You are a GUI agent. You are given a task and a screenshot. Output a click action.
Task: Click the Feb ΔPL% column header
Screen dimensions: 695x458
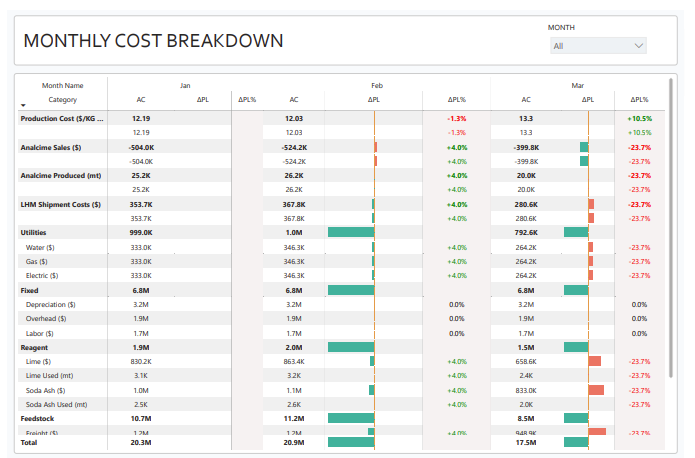(457, 100)
